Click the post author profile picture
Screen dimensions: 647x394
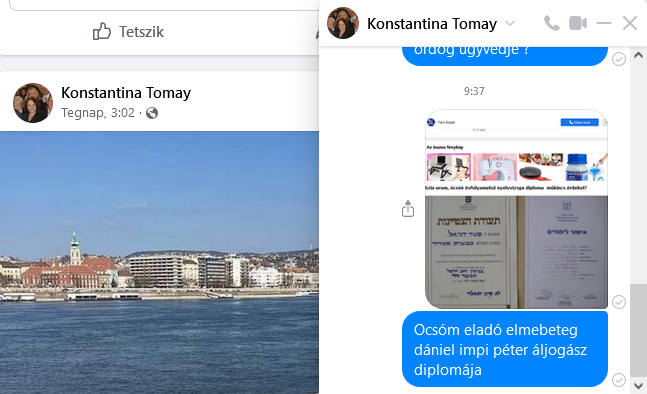(33, 103)
